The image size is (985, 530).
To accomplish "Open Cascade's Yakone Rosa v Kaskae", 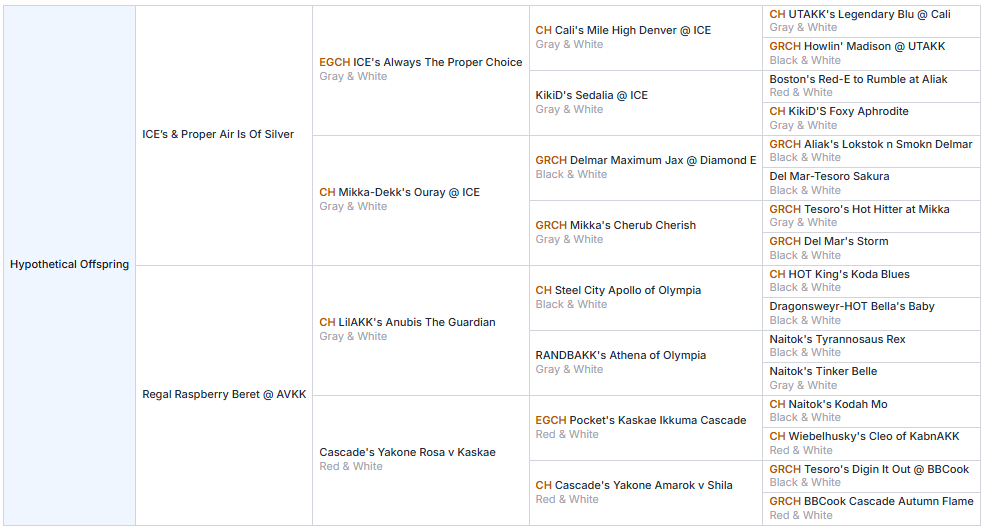I will (x=407, y=452).
